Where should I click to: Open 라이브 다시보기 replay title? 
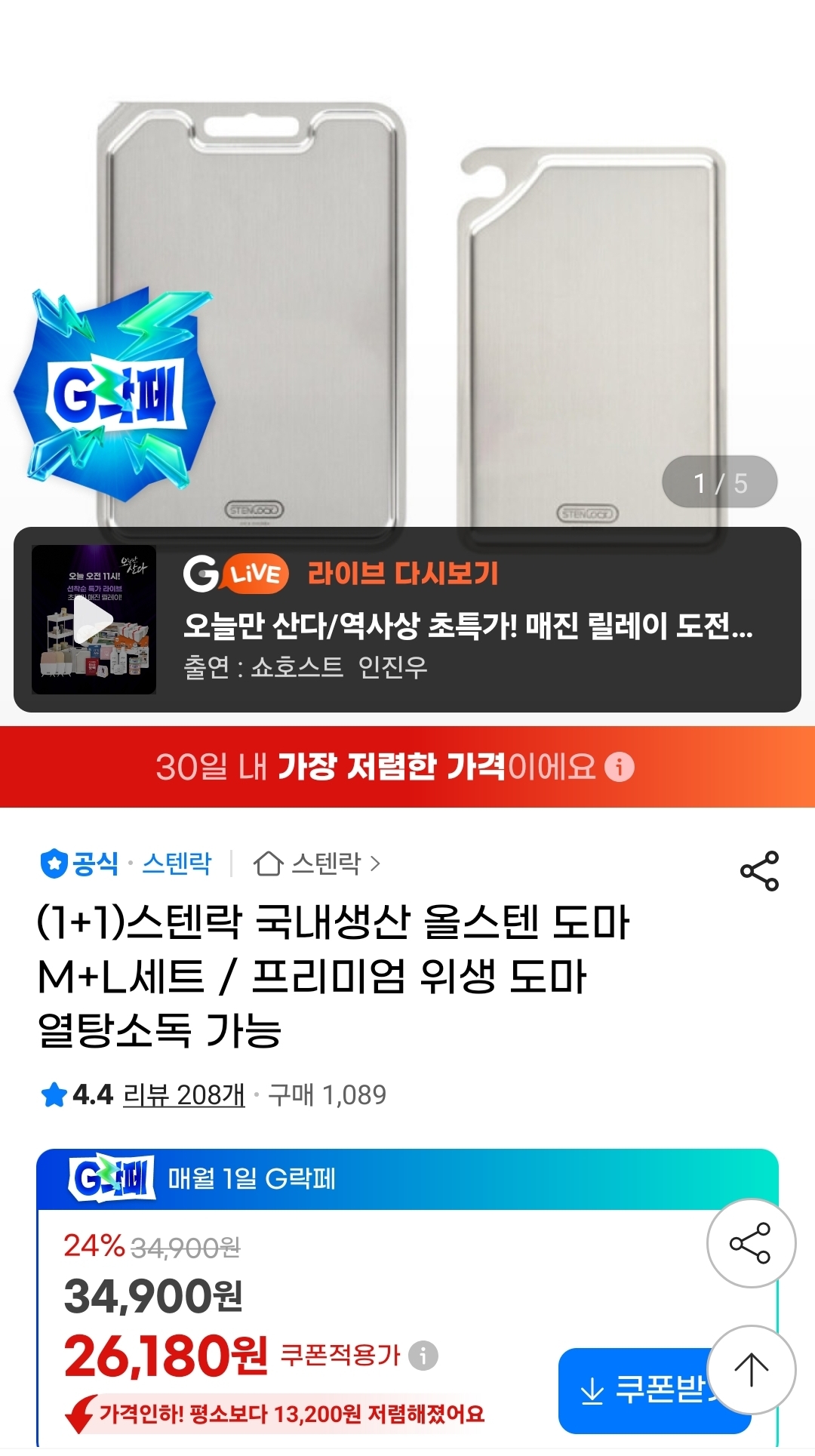pyautogui.click(x=403, y=574)
